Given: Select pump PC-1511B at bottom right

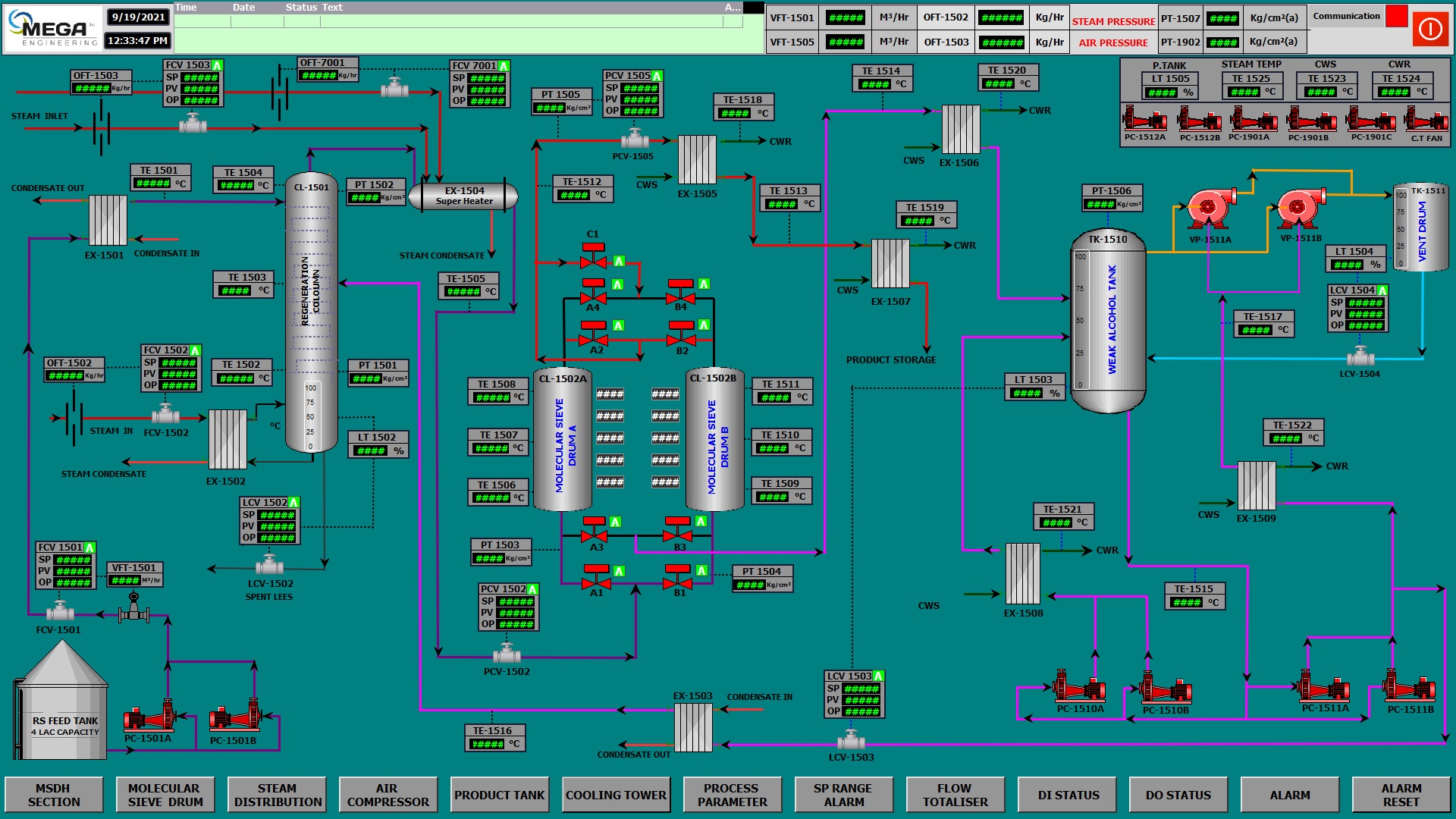Looking at the screenshot, I should [x=1411, y=690].
